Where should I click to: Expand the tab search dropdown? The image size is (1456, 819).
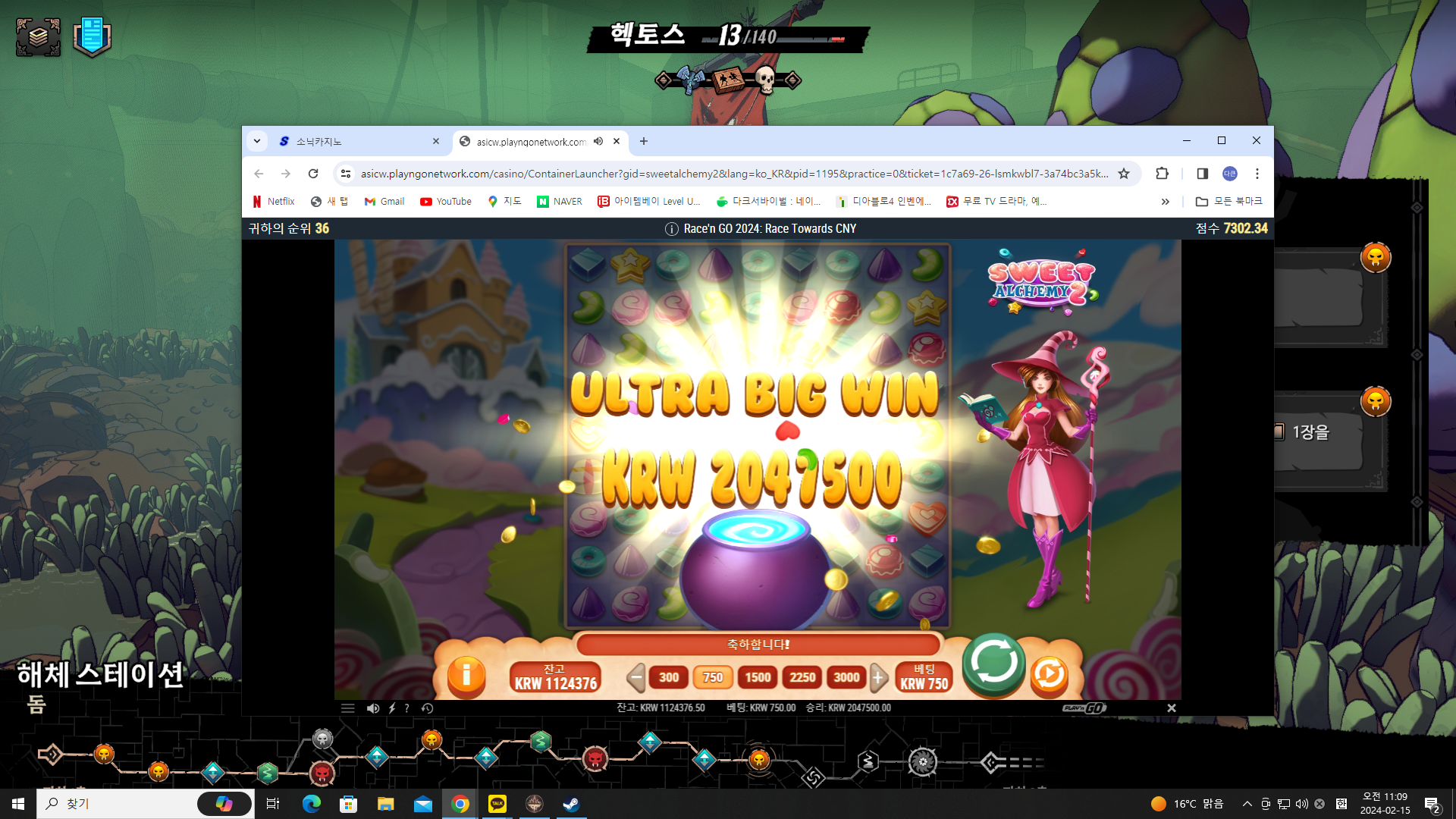257,141
